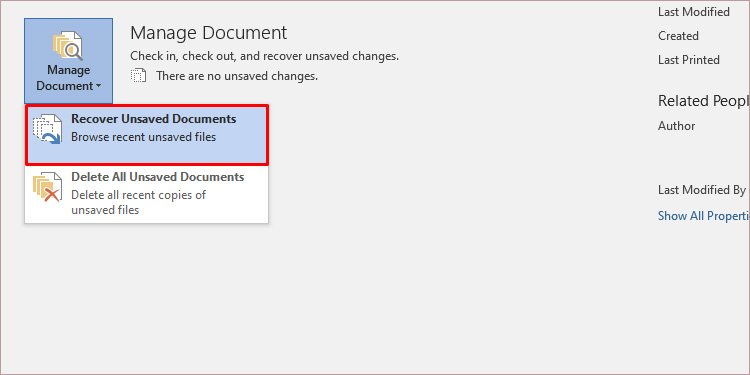
Task: Click the Check in, check out description text
Action: pos(265,56)
